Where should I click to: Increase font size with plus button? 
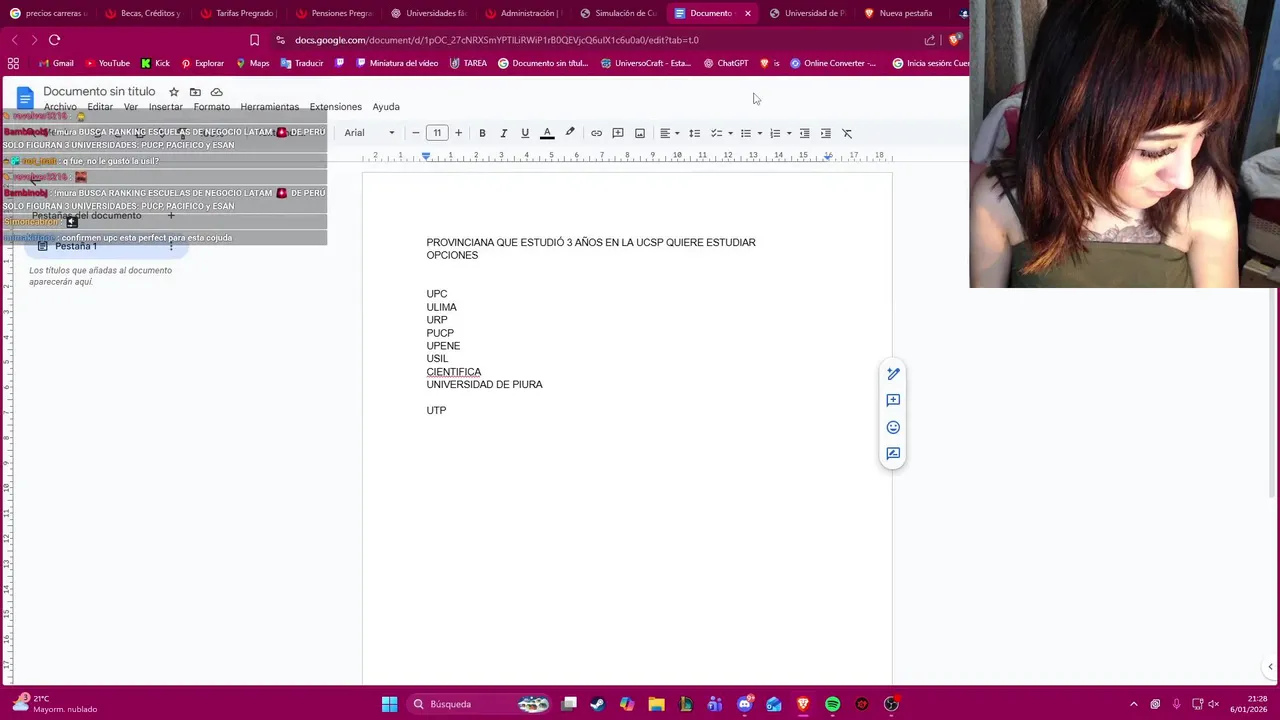[x=458, y=133]
